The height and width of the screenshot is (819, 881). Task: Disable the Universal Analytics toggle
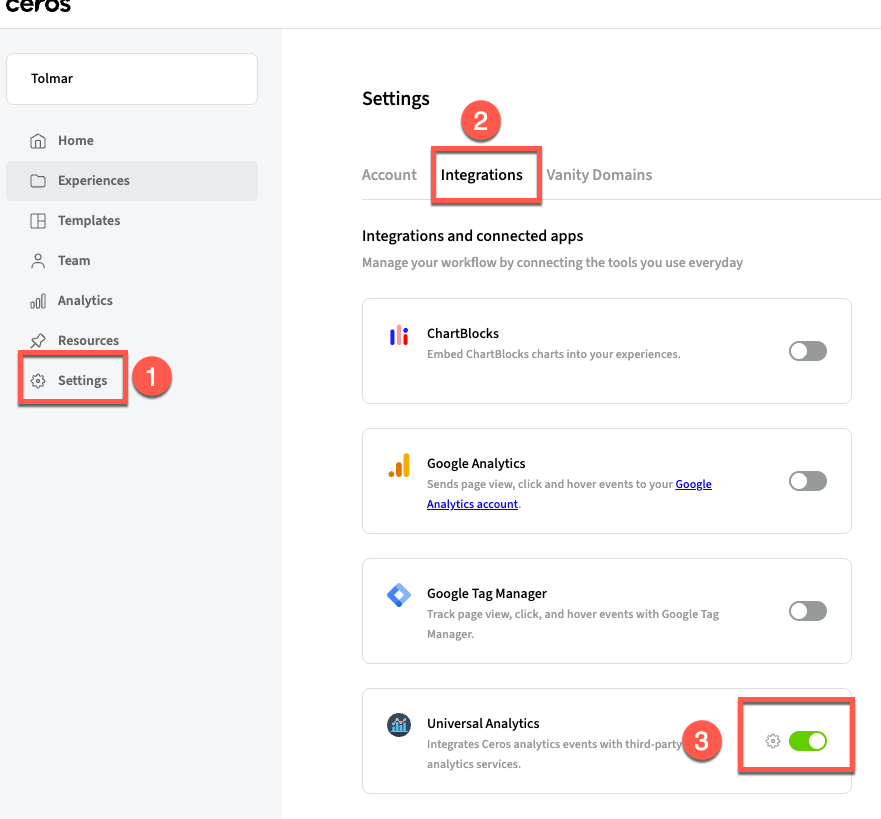pos(807,741)
